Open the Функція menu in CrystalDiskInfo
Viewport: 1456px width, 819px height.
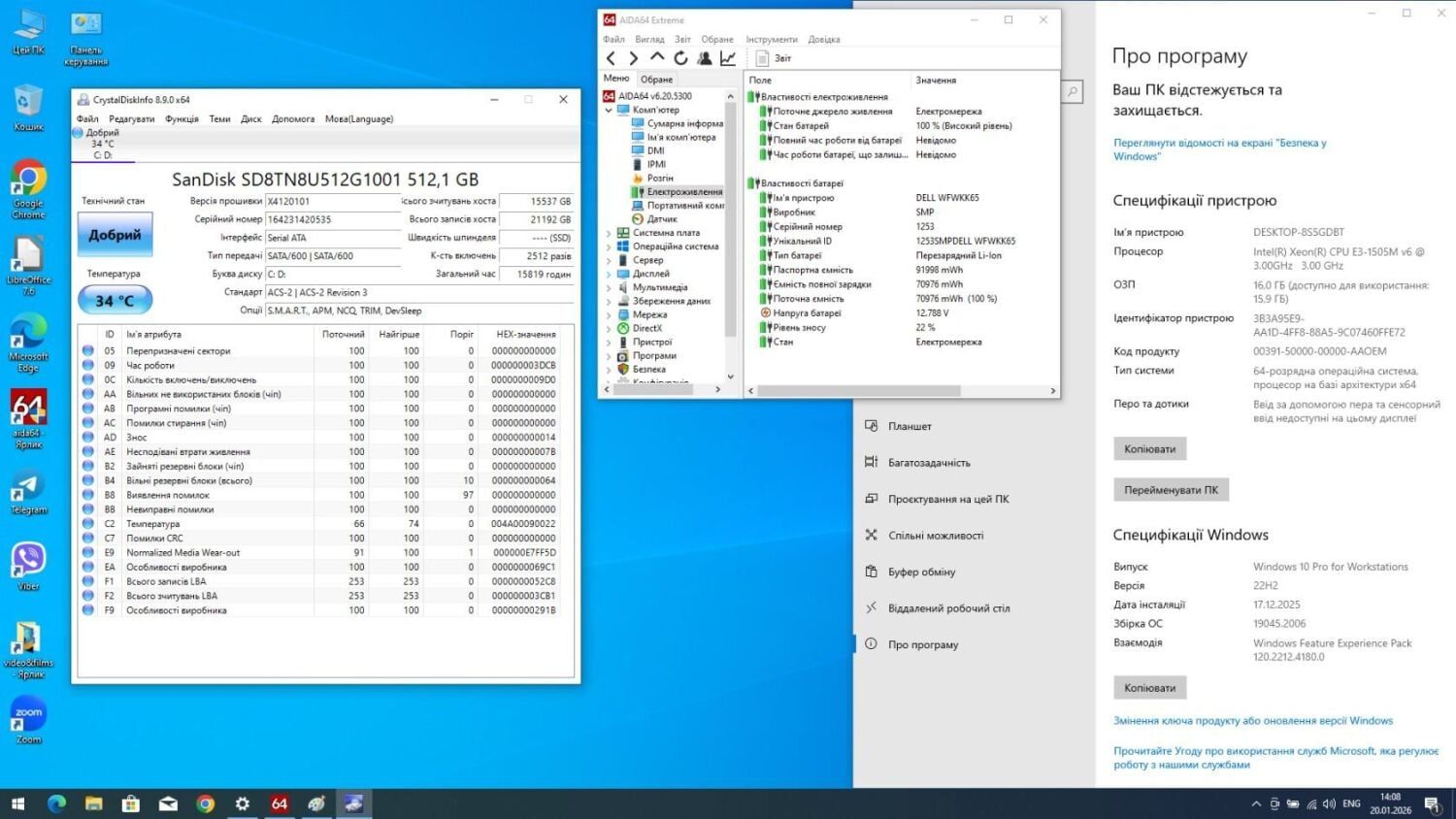[182, 119]
